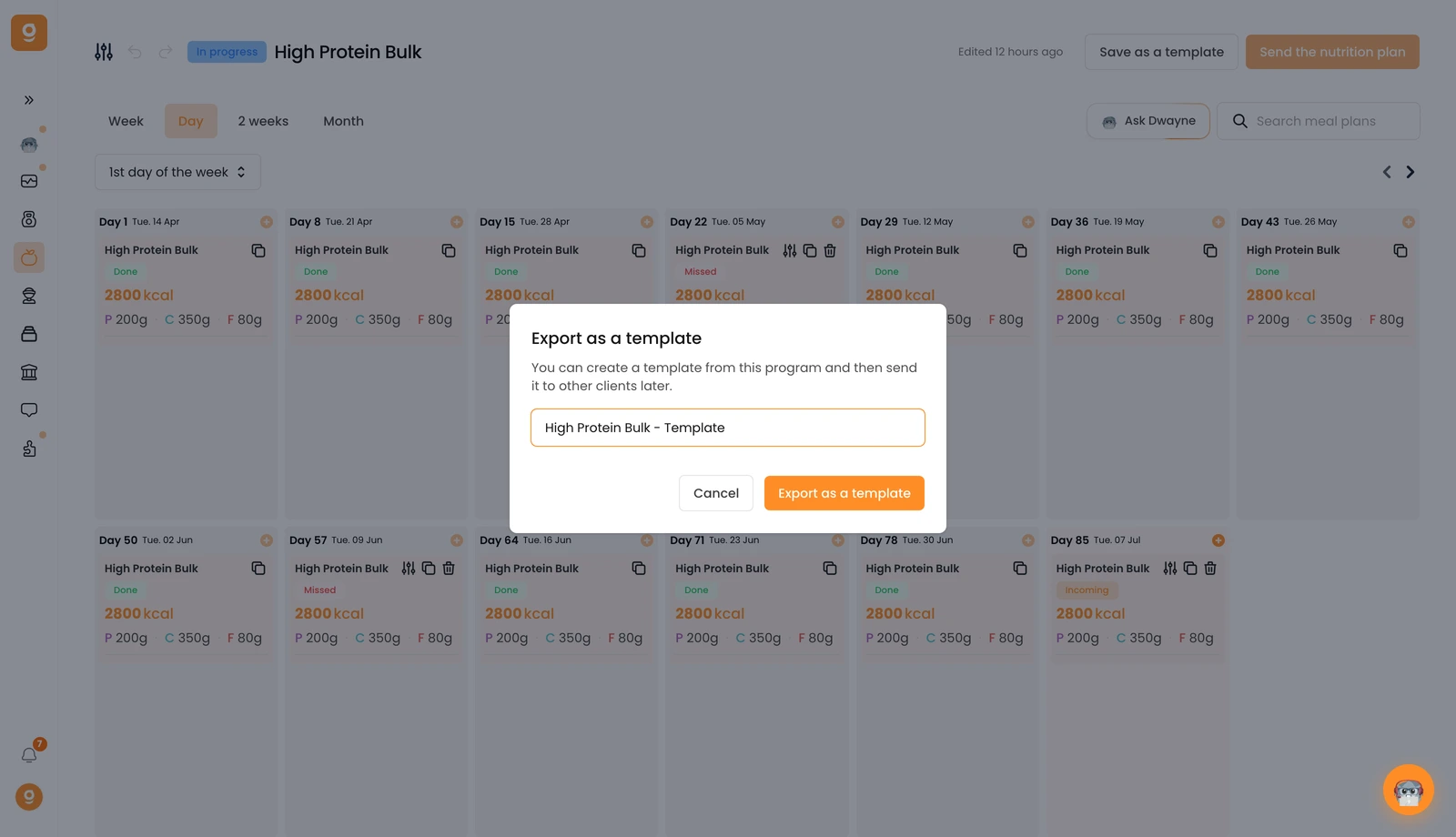Copy the Day 43 meal plan
This screenshot has height=837, width=1456.
1400,250
